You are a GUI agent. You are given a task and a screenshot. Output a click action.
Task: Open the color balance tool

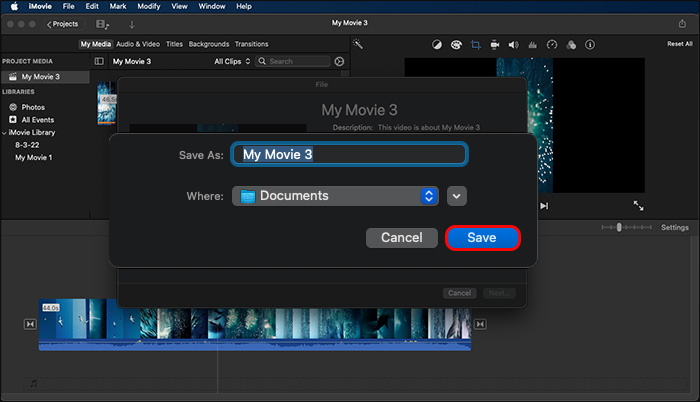click(x=437, y=45)
